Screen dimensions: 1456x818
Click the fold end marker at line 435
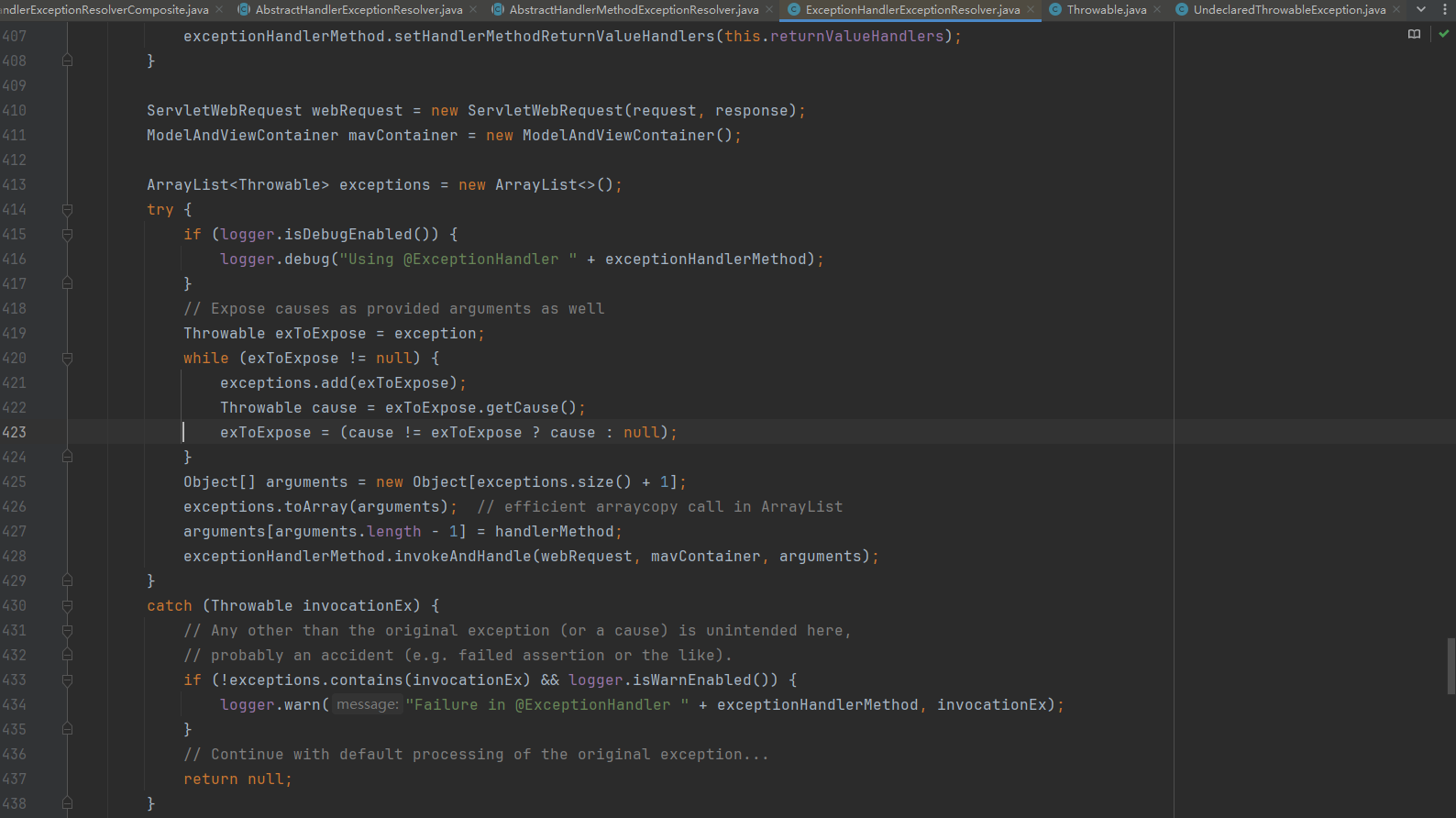click(x=67, y=729)
